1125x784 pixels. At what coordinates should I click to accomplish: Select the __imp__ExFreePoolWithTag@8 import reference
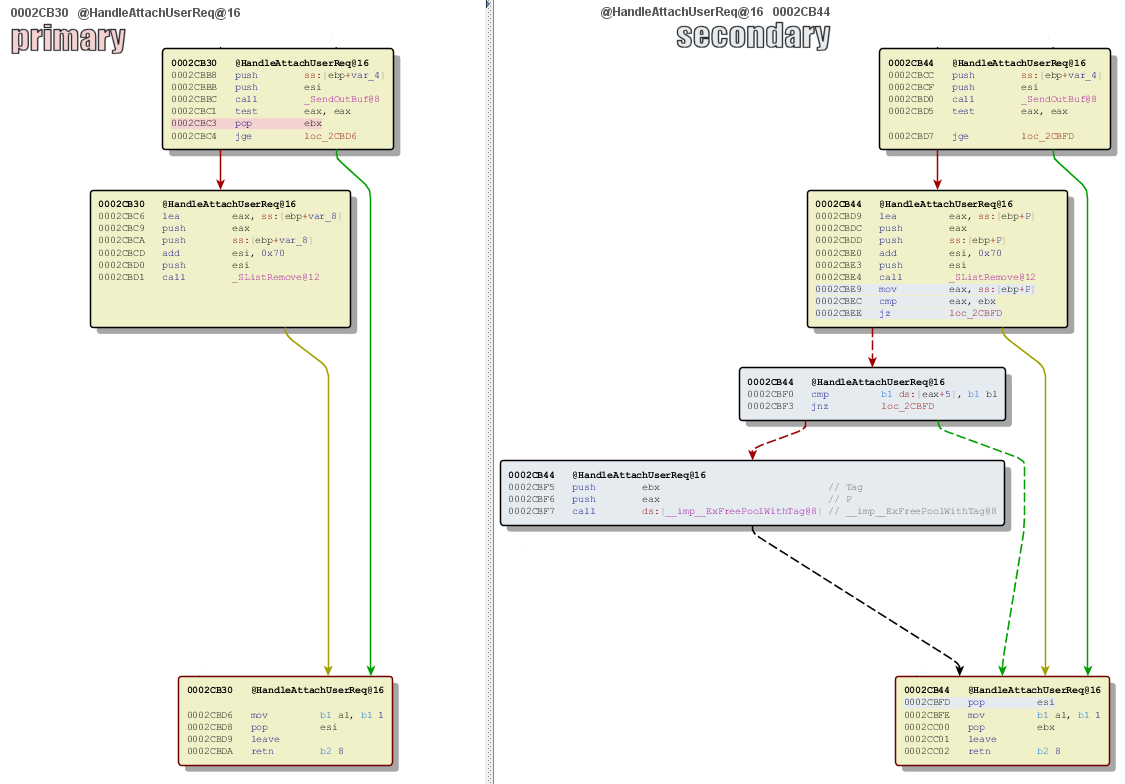712,511
